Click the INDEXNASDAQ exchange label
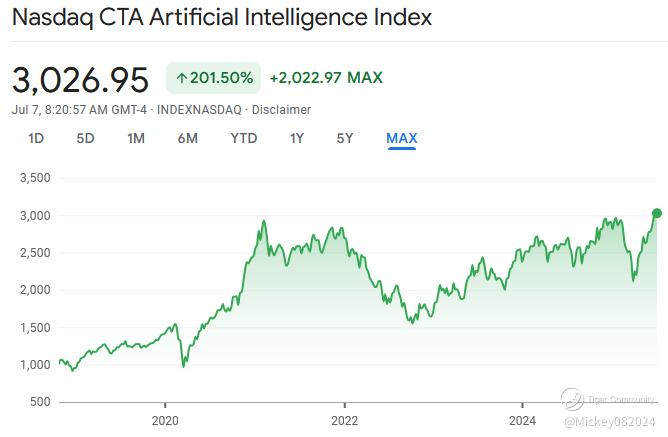This screenshot has width=668, height=437. (199, 110)
